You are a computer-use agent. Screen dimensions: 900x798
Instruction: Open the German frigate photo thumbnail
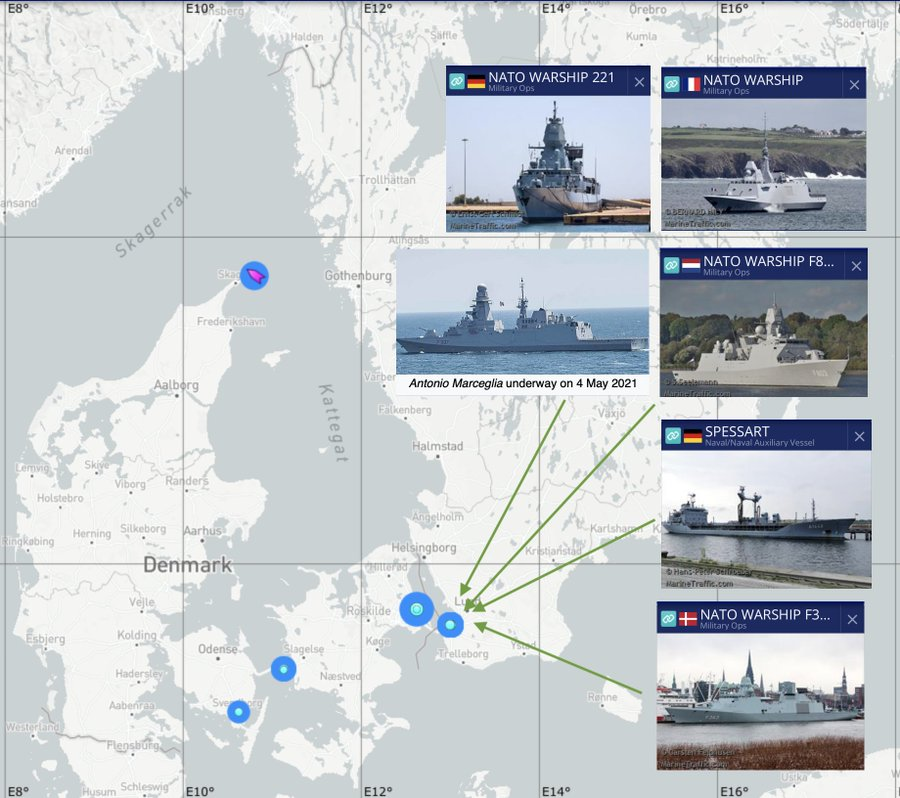pyautogui.click(x=548, y=164)
